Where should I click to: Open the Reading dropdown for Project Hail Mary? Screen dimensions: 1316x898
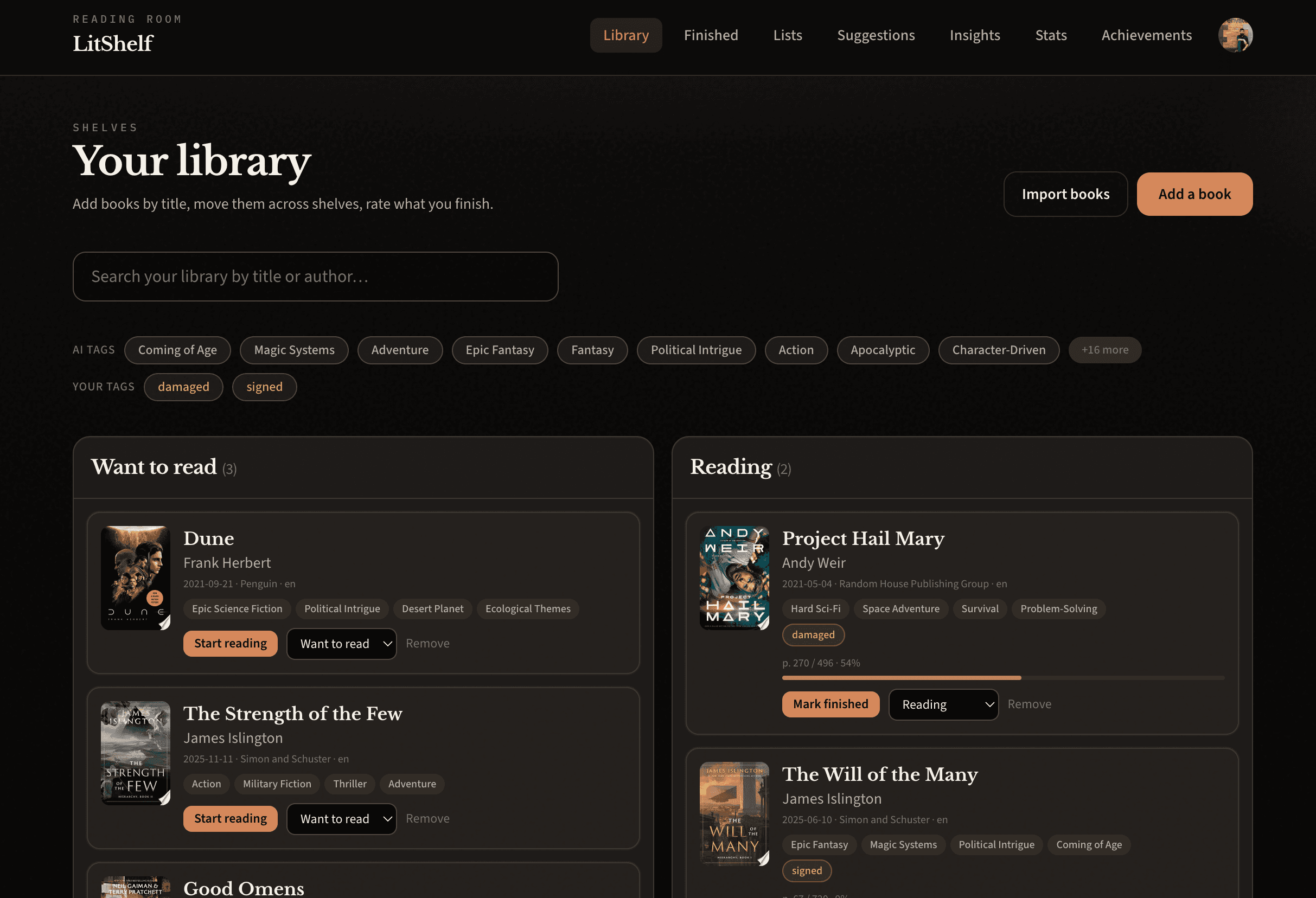pos(943,704)
